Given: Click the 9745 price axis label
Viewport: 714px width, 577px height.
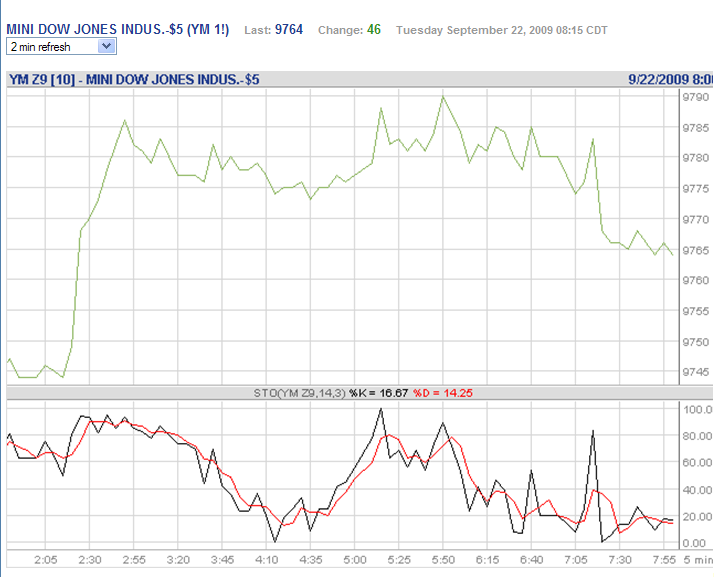Looking at the screenshot, I should pyautogui.click(x=695, y=373).
